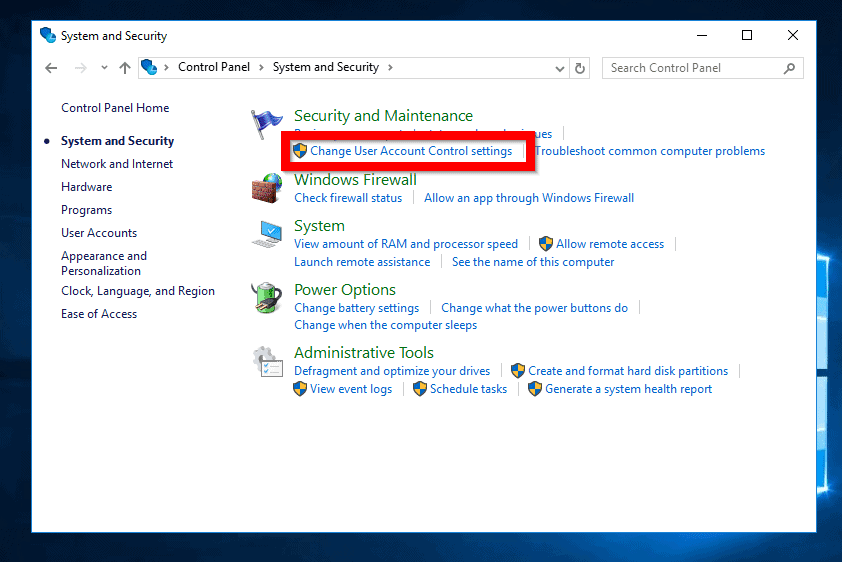Click the Power Options battery icon
This screenshot has width=842, height=562.
click(266, 297)
